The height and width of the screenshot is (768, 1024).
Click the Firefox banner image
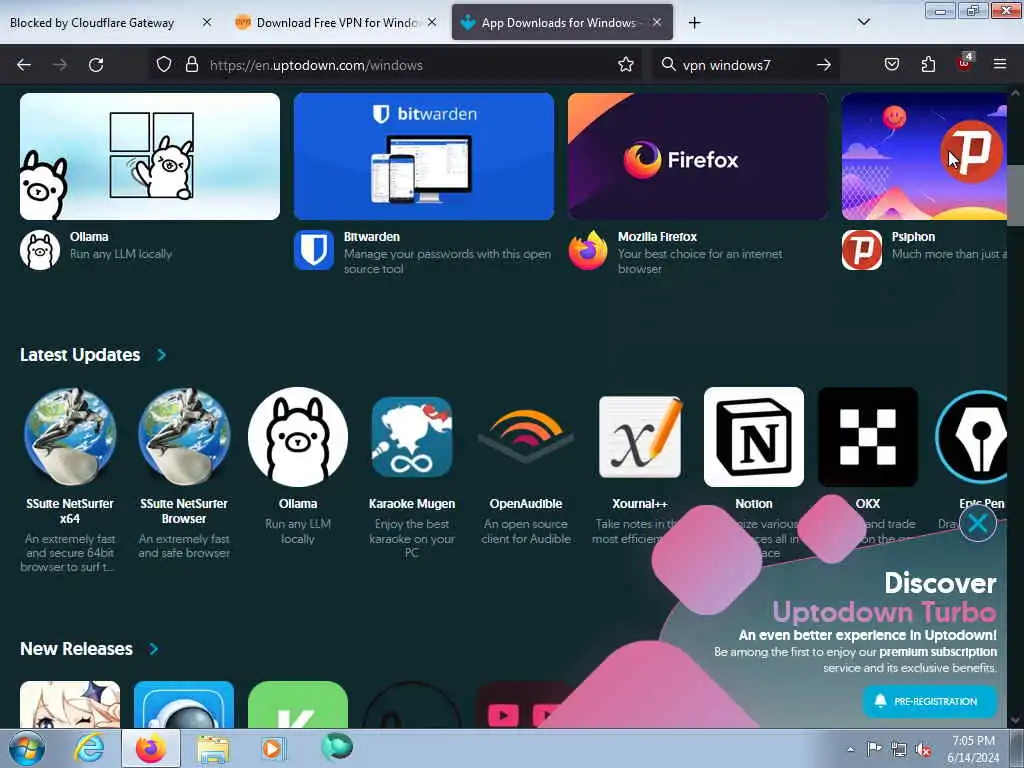click(698, 156)
